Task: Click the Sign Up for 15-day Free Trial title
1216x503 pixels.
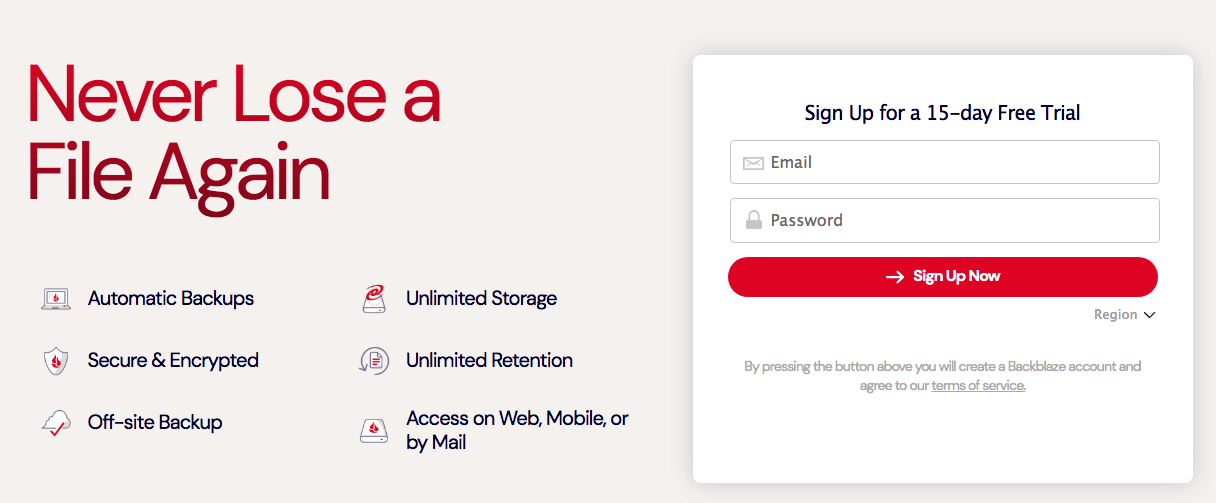Action: [943, 112]
